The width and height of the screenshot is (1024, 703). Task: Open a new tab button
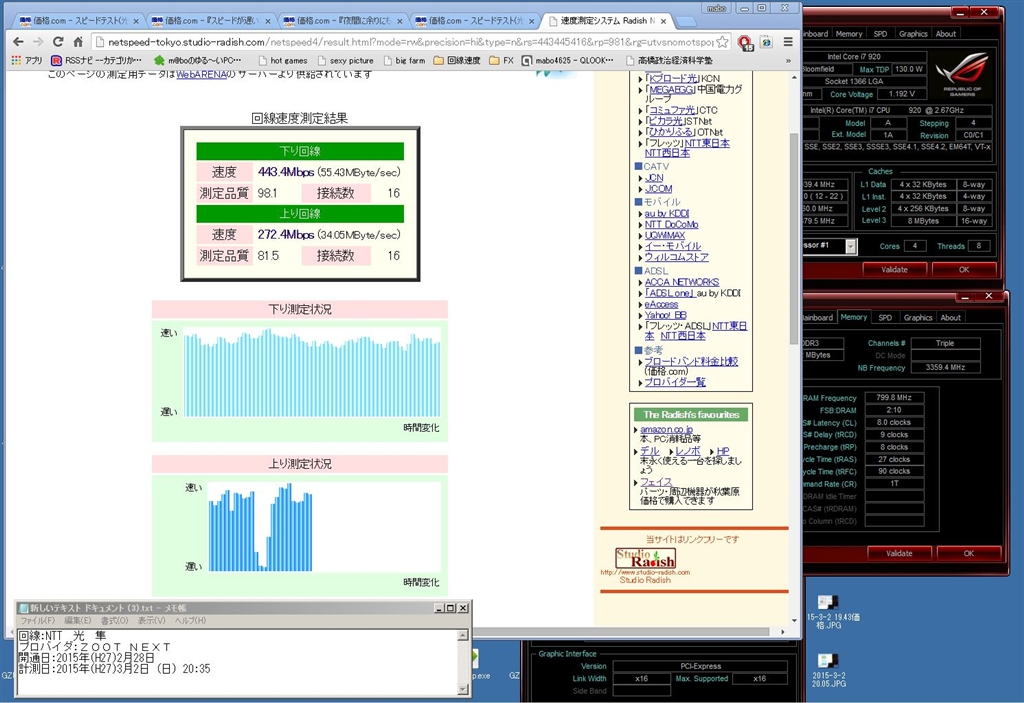685,22
